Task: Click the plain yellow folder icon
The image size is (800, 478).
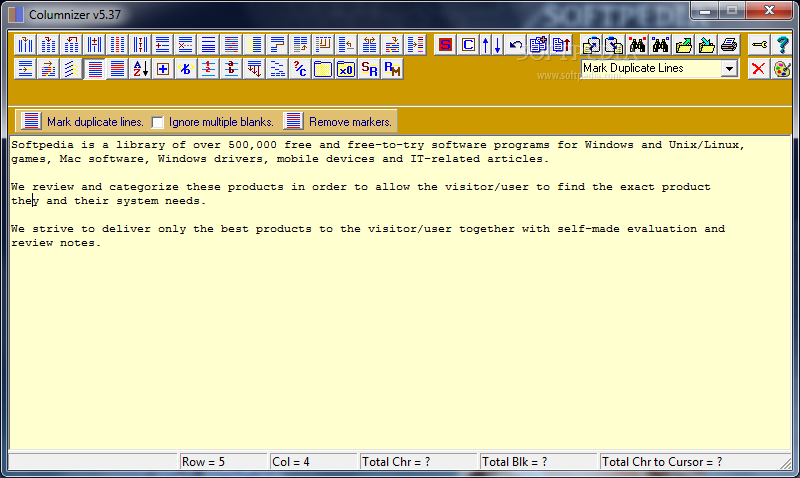Action: click(x=323, y=69)
